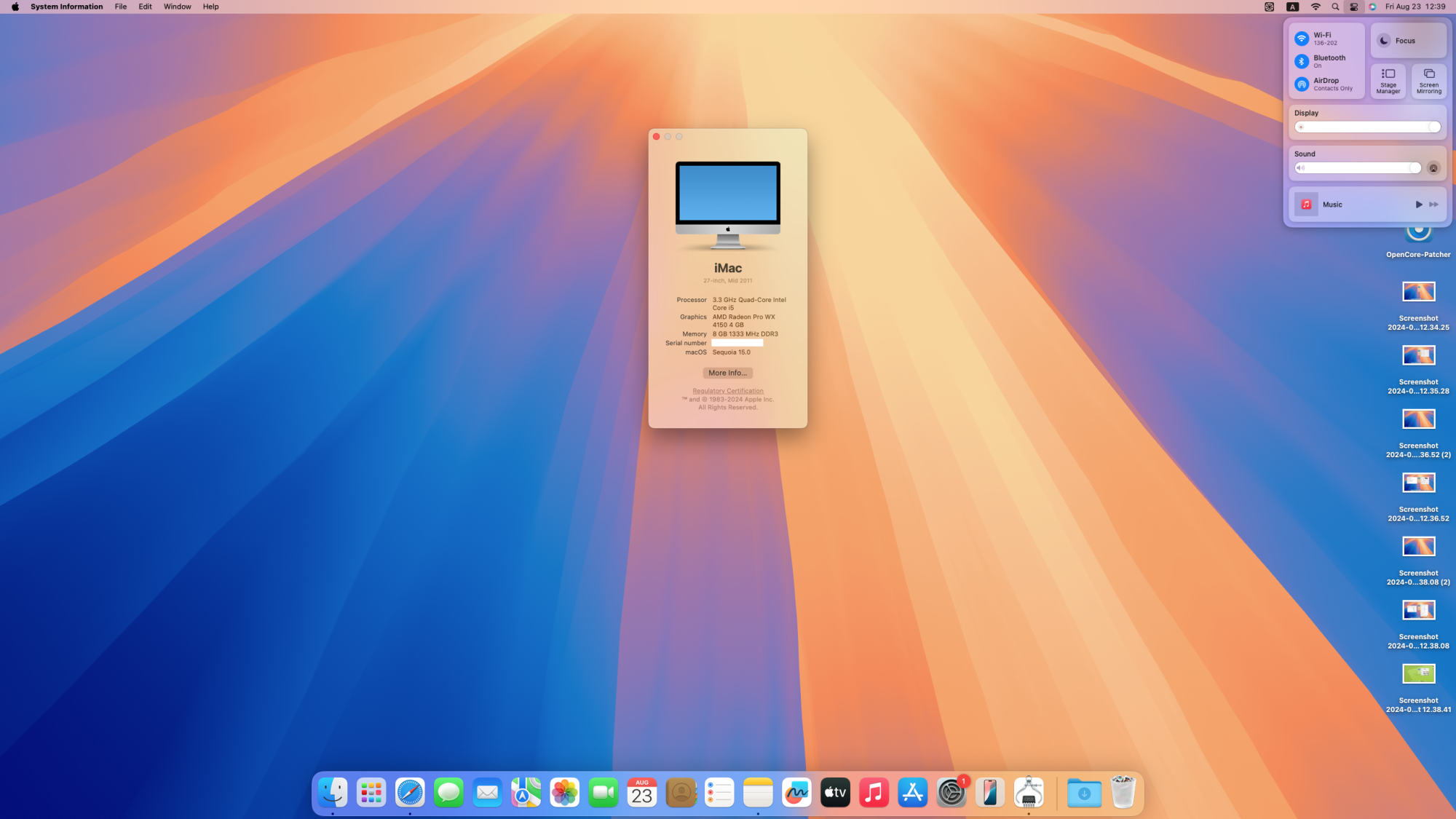The width and height of the screenshot is (1456, 819).
Task: Open Regulatory Certification link
Action: 727,391
